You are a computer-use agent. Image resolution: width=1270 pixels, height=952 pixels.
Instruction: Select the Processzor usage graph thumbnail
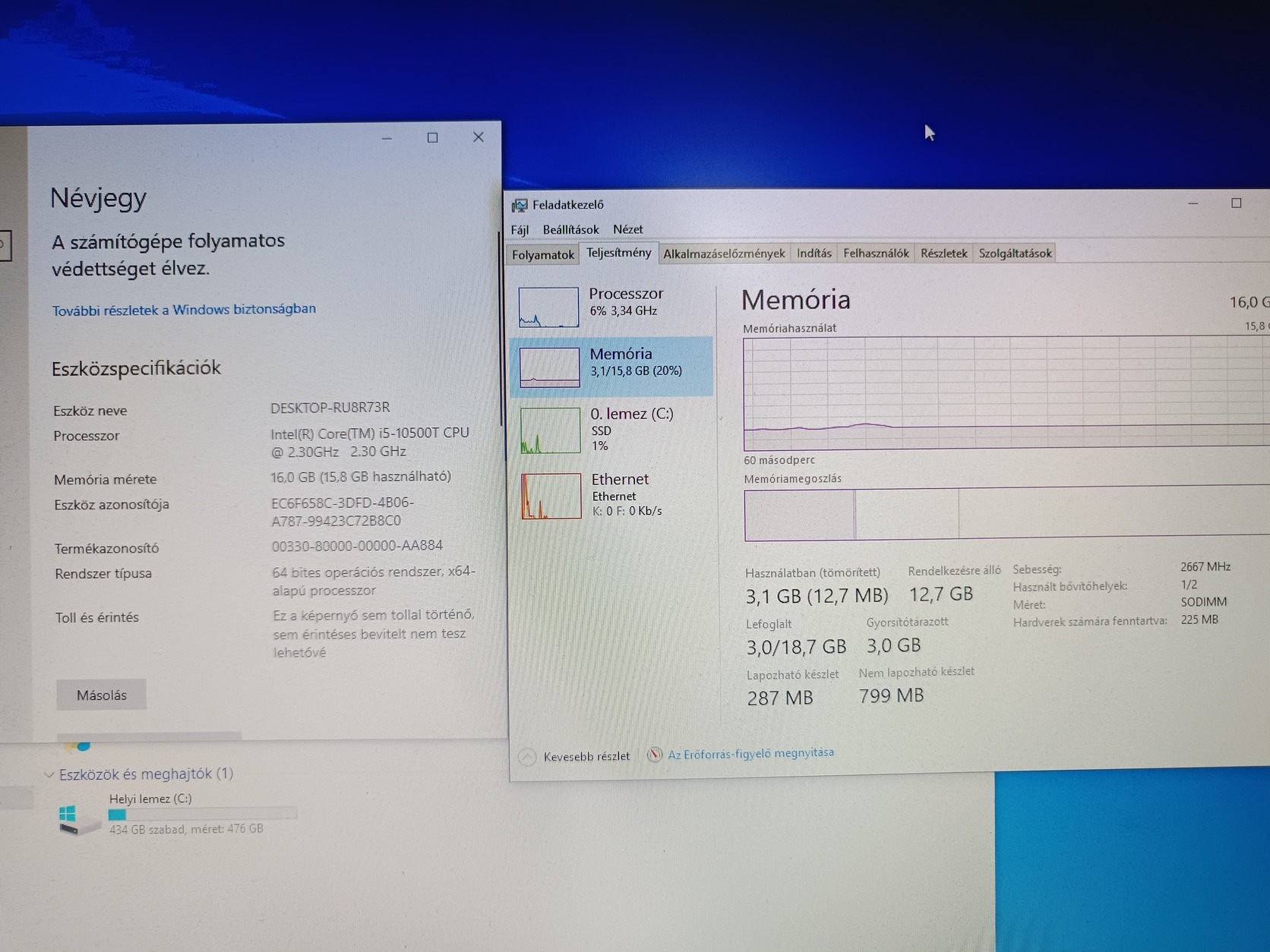coord(548,307)
